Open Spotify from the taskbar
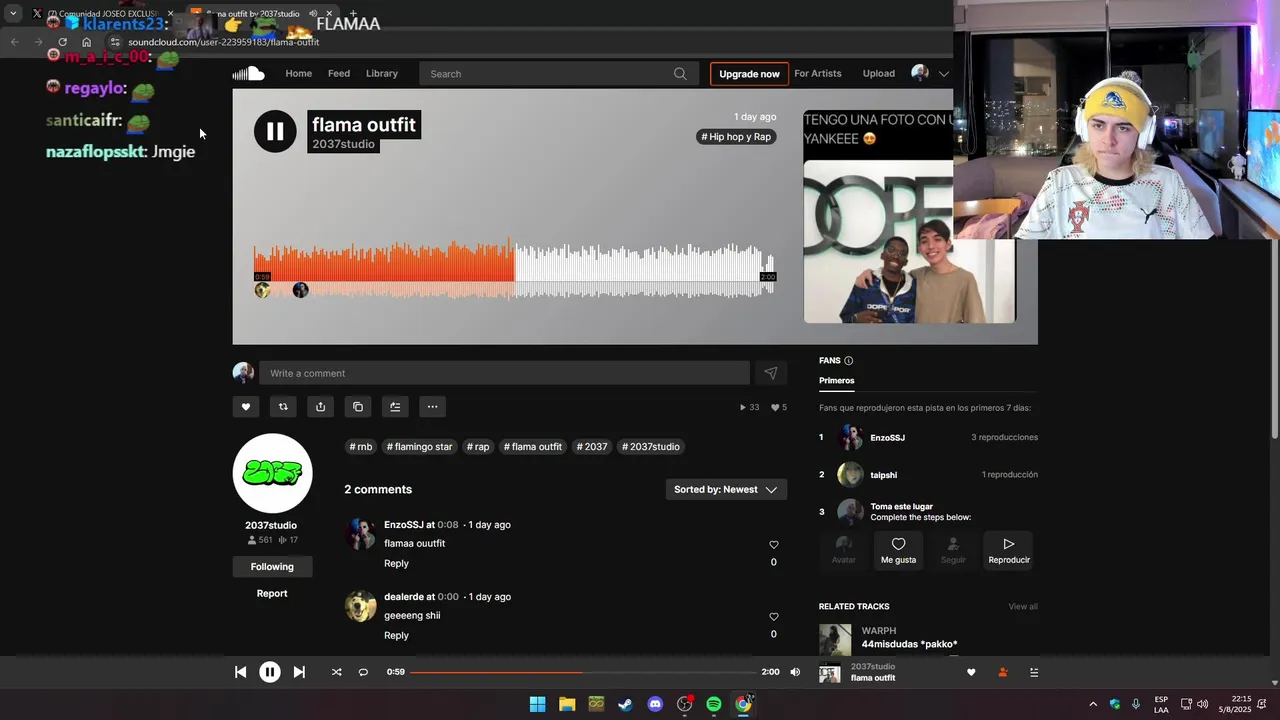 [714, 704]
